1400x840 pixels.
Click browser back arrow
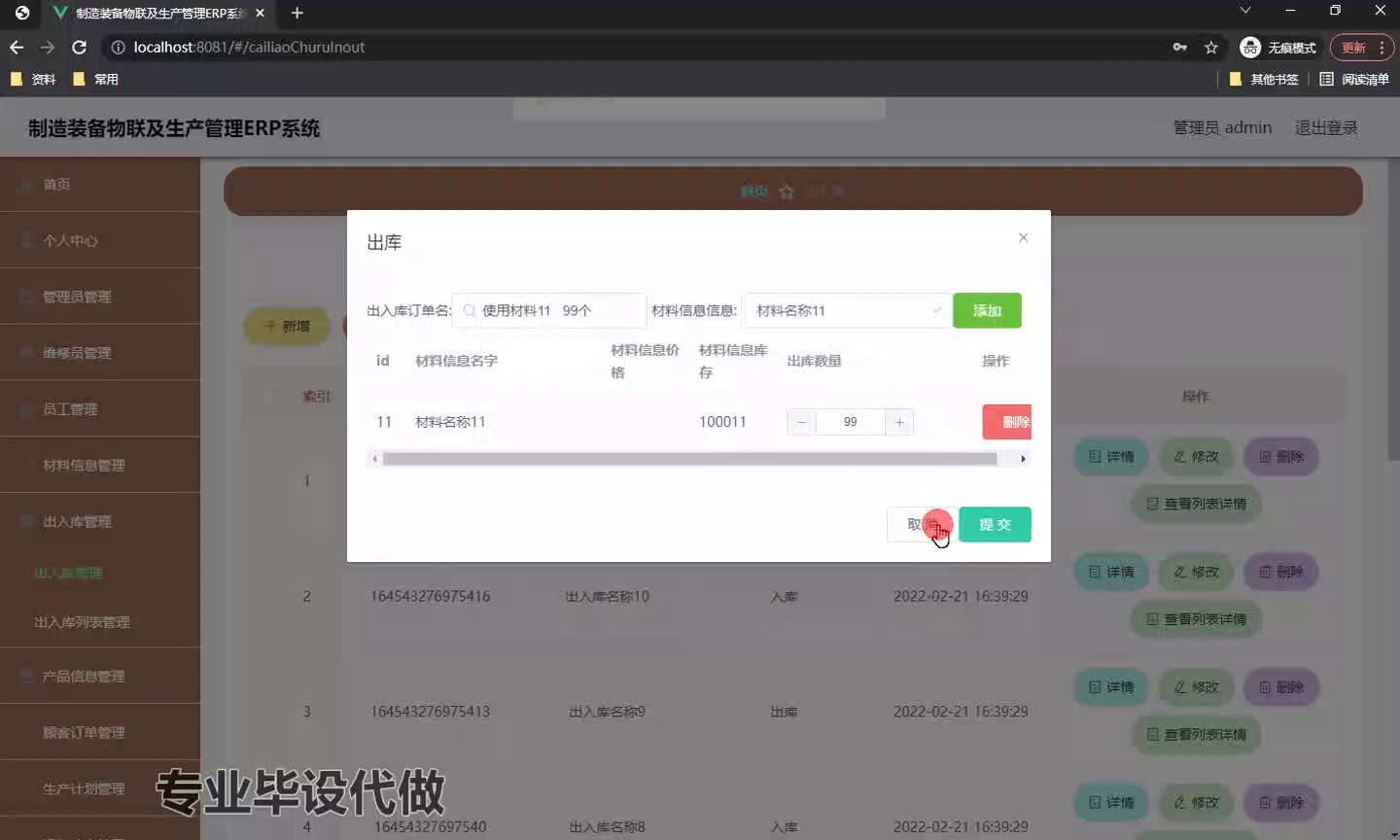[x=17, y=47]
